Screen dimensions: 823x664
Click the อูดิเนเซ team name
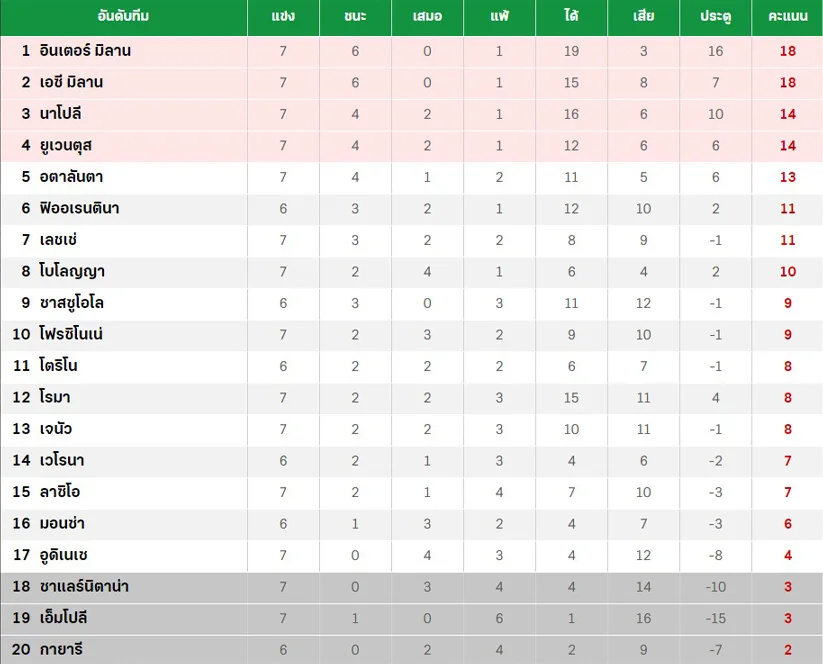(64, 555)
